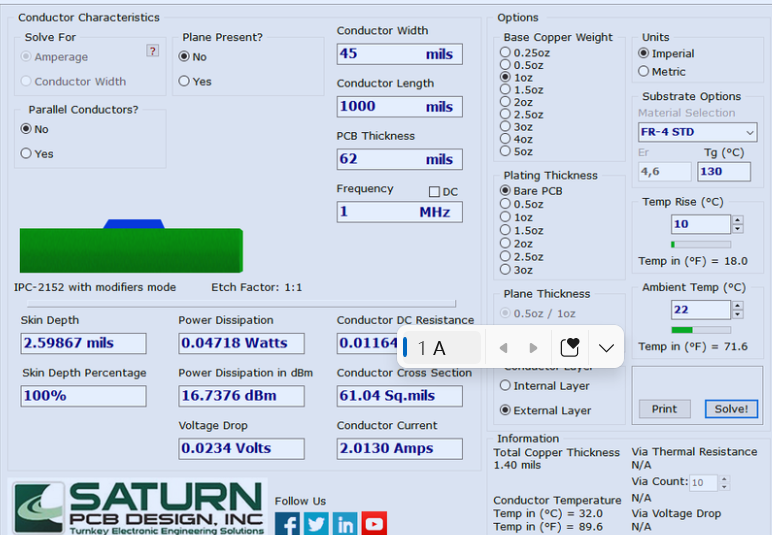Screen dimensions: 772x535
Task: Click the Saturn PCB Design logo
Action: (139, 507)
